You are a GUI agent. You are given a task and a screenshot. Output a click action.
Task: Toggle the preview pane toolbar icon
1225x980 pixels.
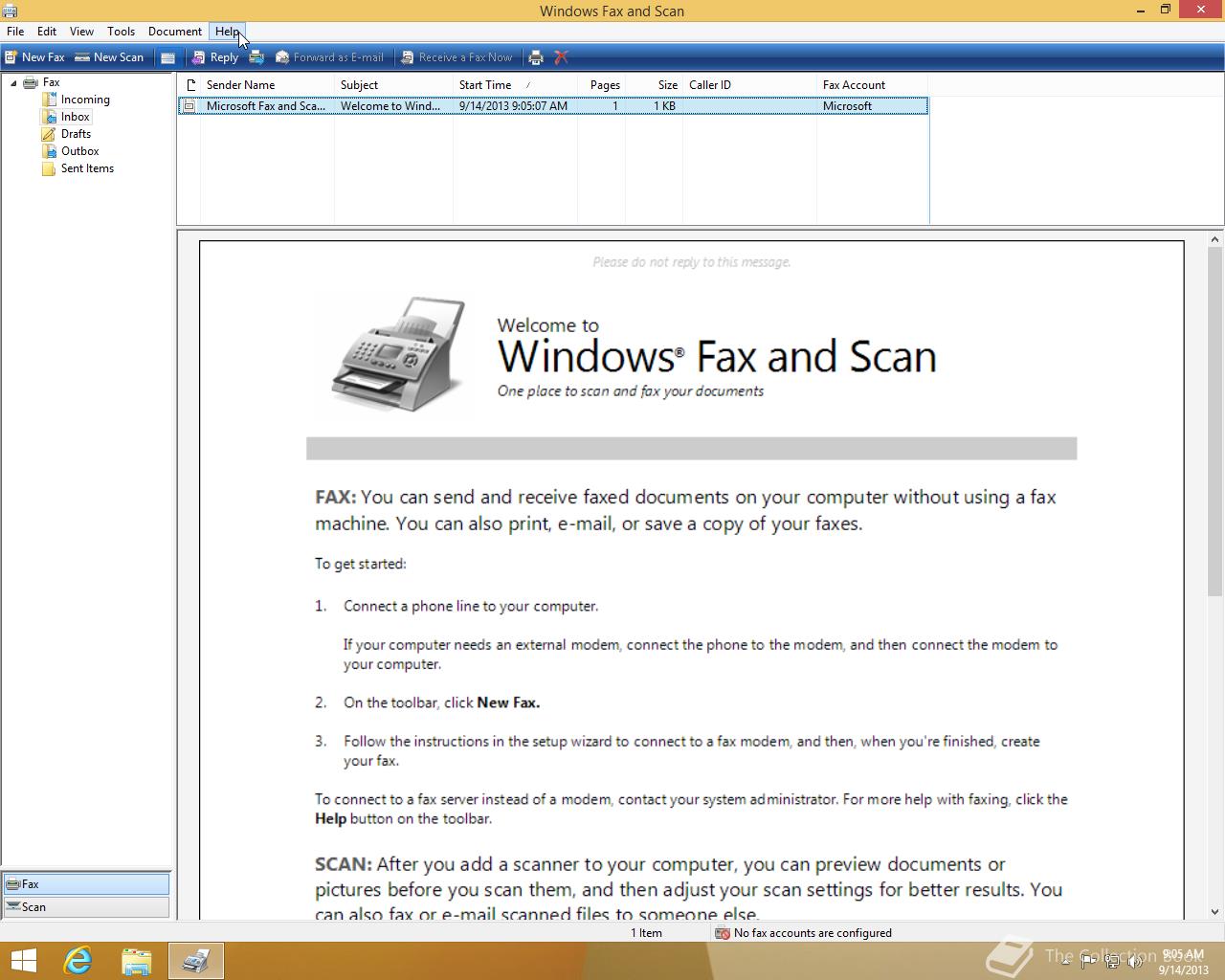pos(167,57)
